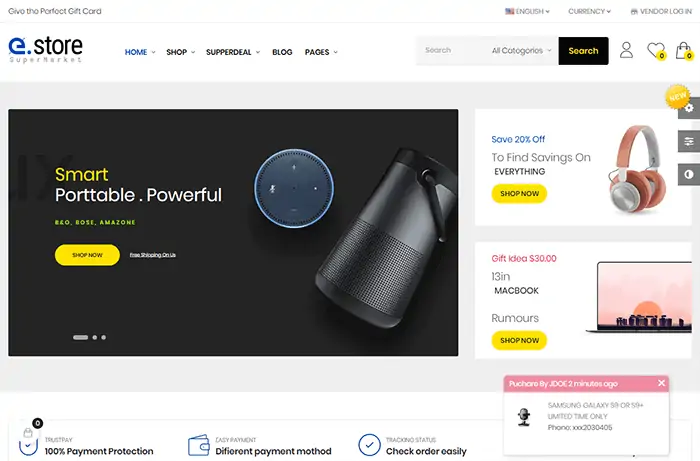This screenshot has height=461, width=700.
Task: Close the purchase notification popup
Action: [x=661, y=383]
